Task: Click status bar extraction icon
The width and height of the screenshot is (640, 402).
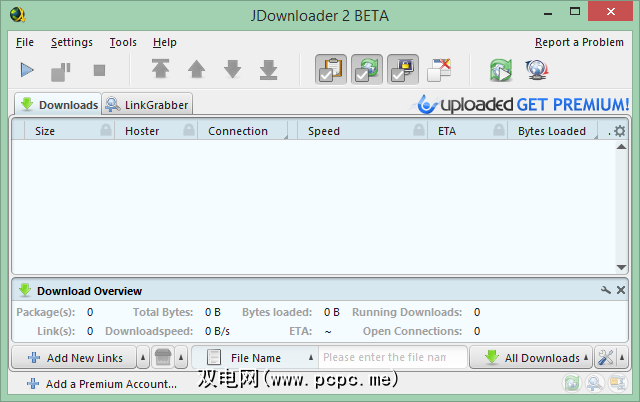Action: click(618, 383)
